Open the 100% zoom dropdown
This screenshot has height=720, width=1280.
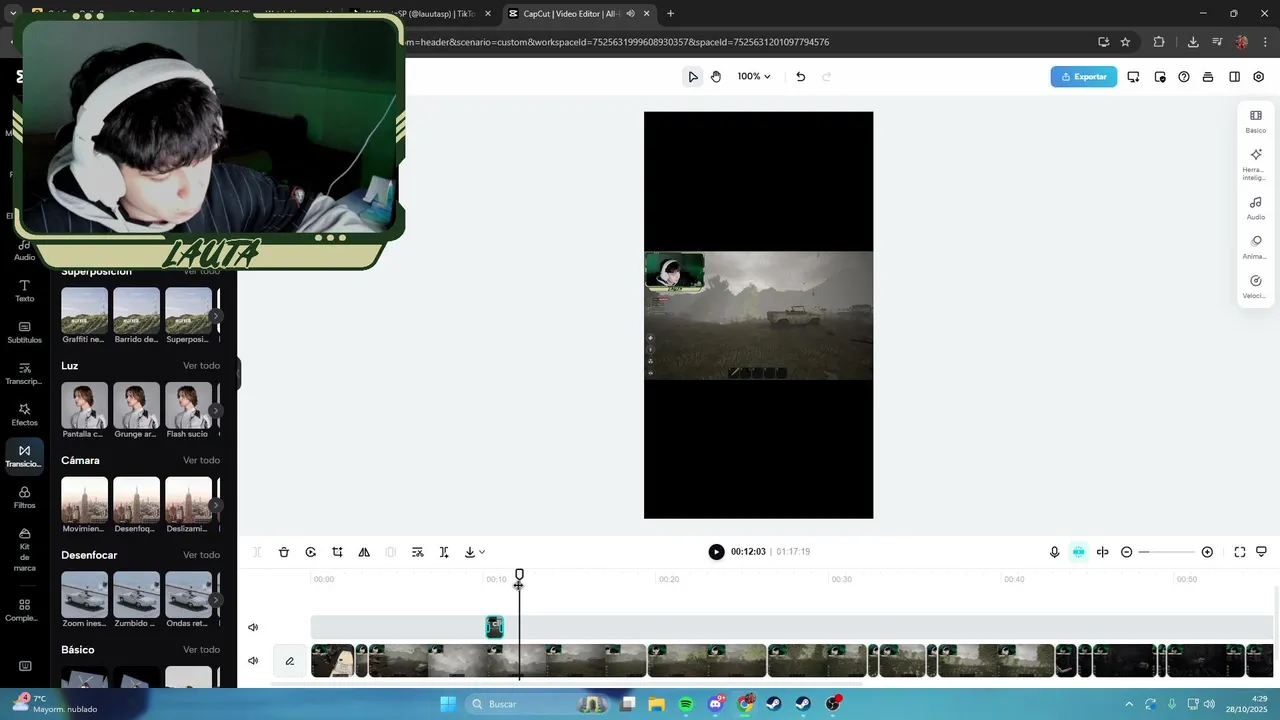(x=754, y=77)
